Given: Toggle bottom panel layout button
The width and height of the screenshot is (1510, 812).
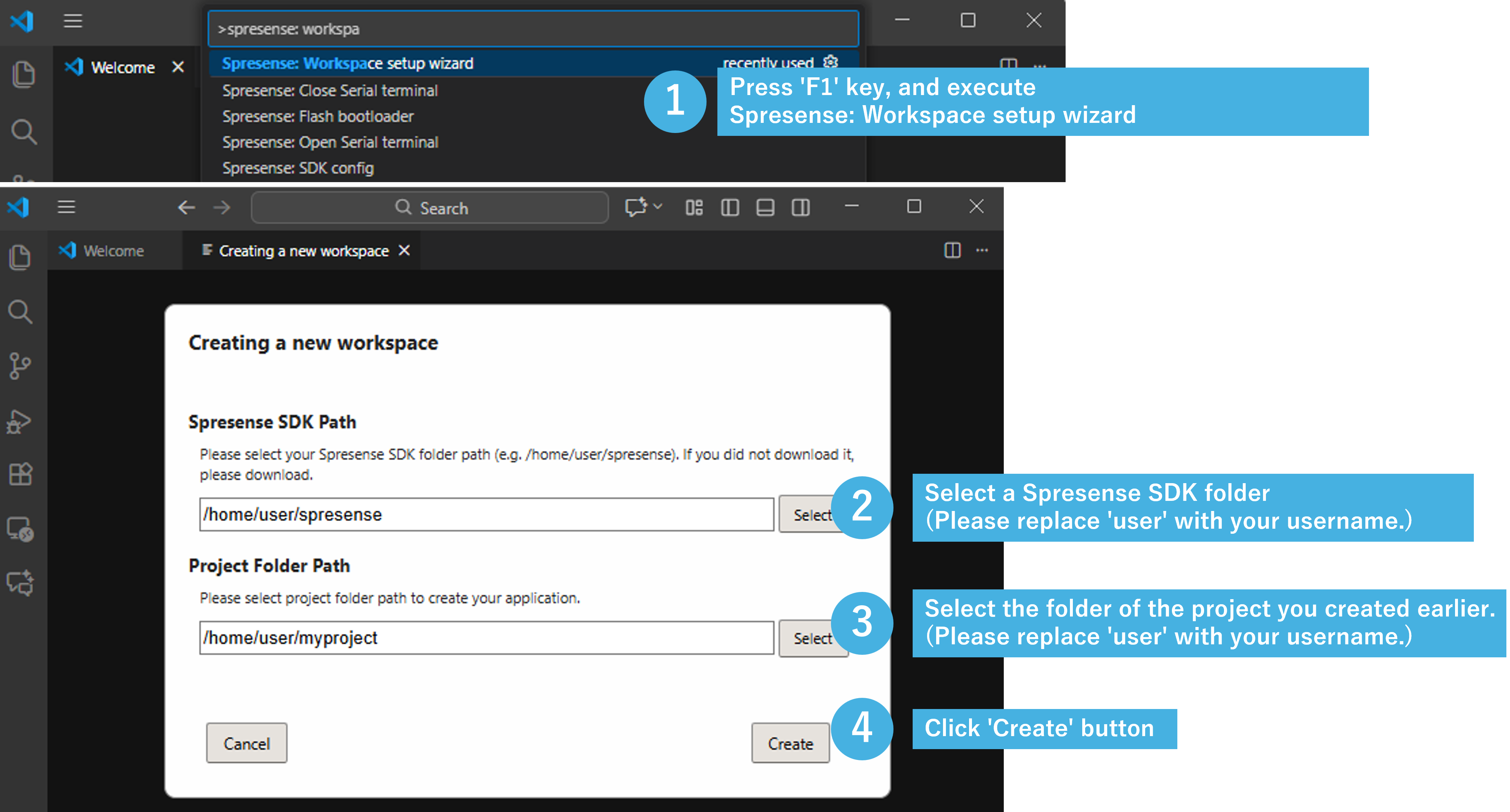Looking at the screenshot, I should tap(765, 207).
